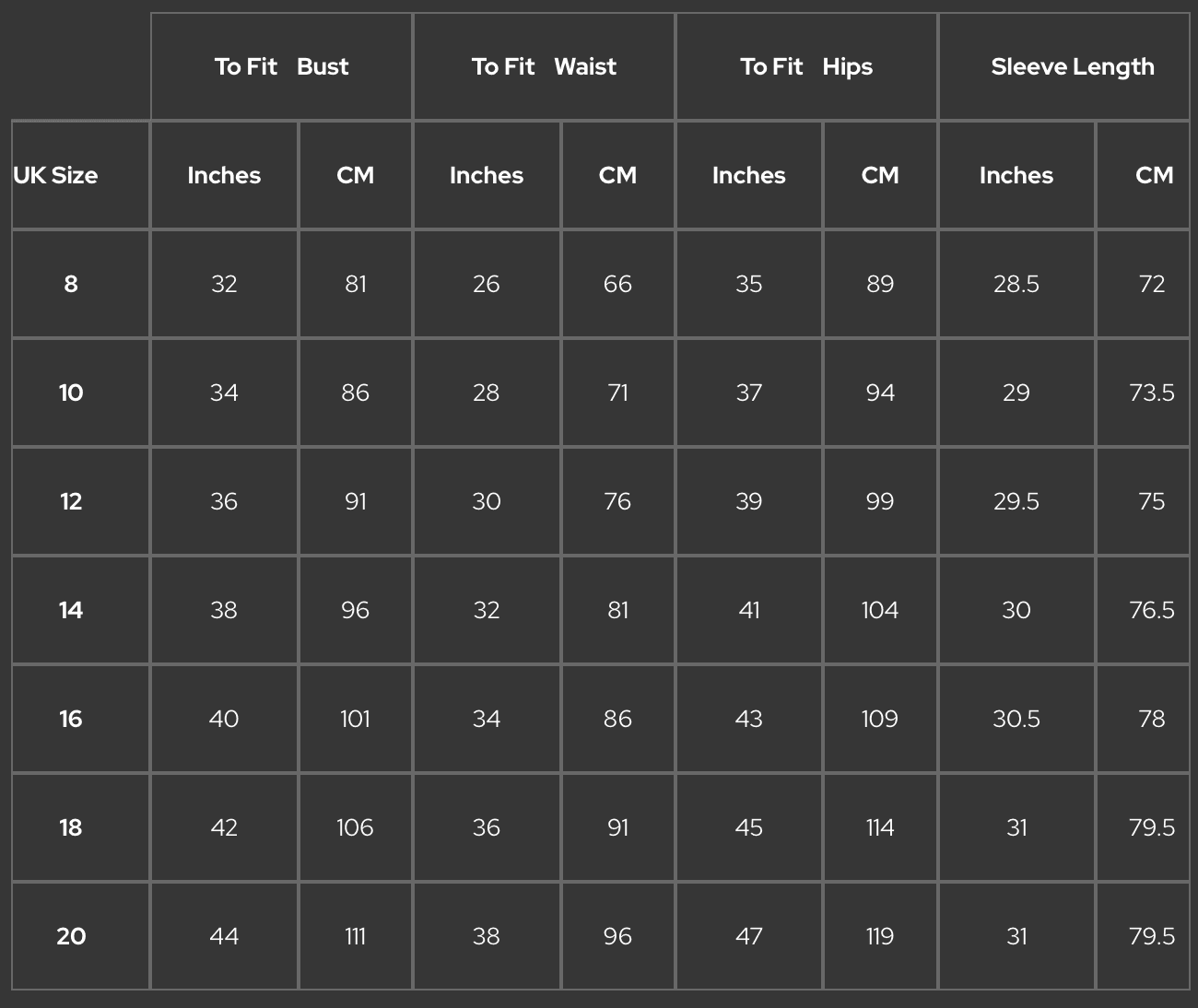Click the 104 cm hips cell
This screenshot has width=1198, height=1008.
coord(879,610)
